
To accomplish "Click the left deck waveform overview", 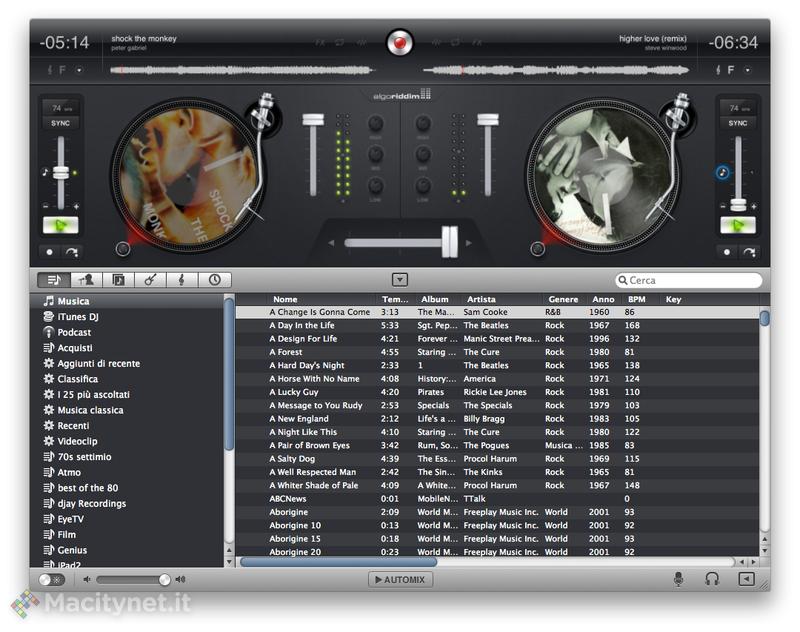I will (x=242, y=70).
